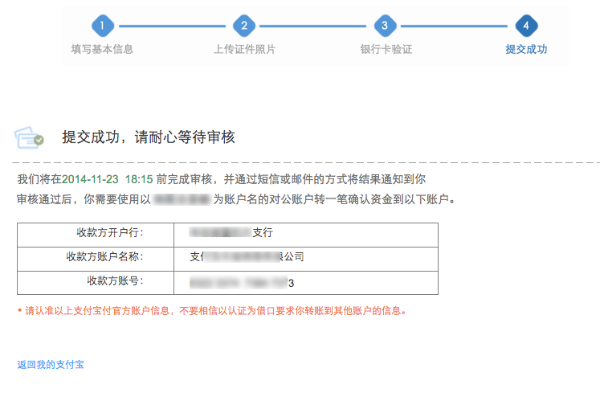
Task: Click the step 3 diamond icon
Action: coord(385,26)
